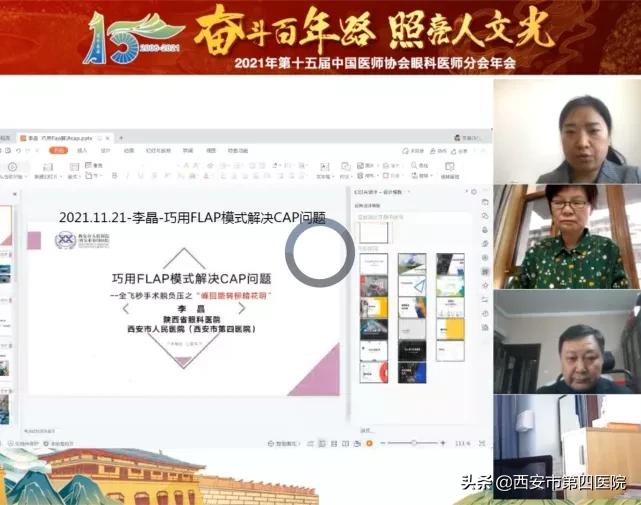Click the collaborate (协作) button in menu bar

pyautogui.click(x=438, y=151)
